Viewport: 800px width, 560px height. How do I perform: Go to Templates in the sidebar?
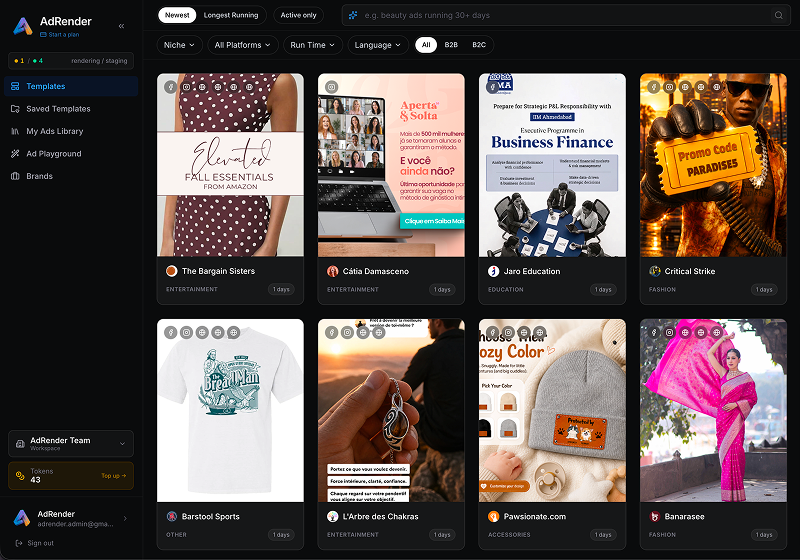(71, 86)
